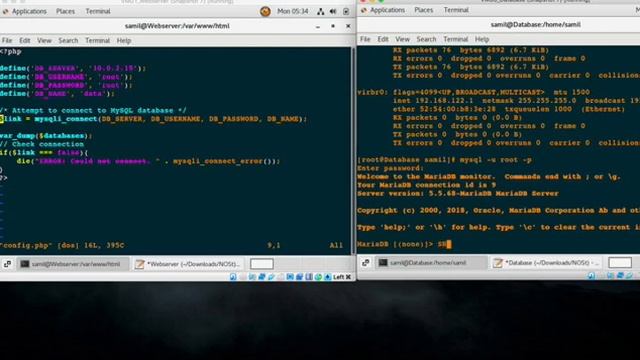Click Webserver terminal vertical scrollbar
640x360 pixels.
click(x=353, y=151)
